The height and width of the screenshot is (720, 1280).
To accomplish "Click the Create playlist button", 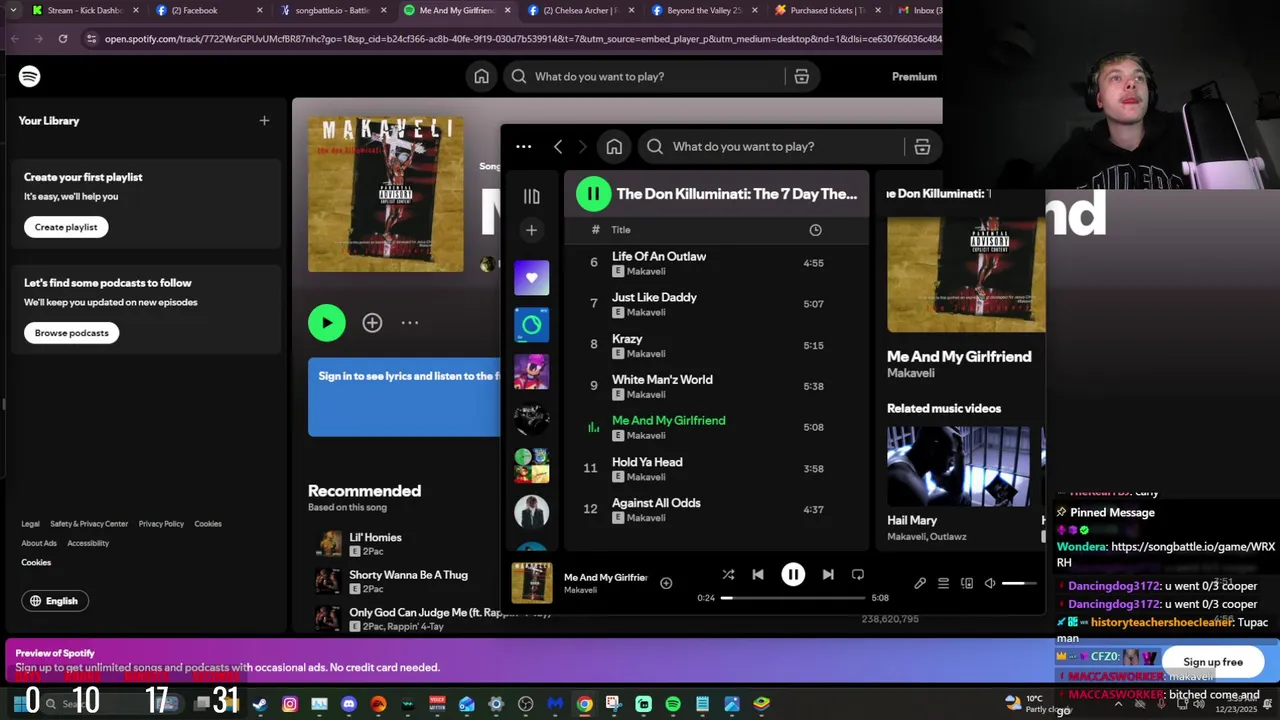I will click(66, 227).
